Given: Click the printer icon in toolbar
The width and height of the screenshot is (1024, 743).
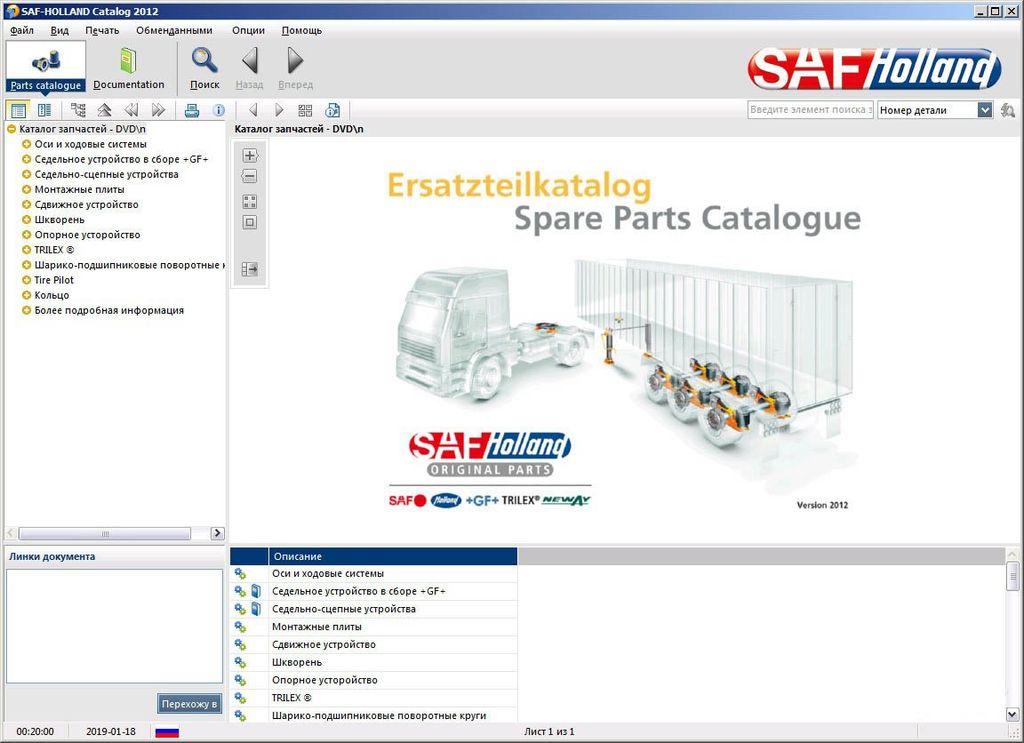Looking at the screenshot, I should click(192, 110).
